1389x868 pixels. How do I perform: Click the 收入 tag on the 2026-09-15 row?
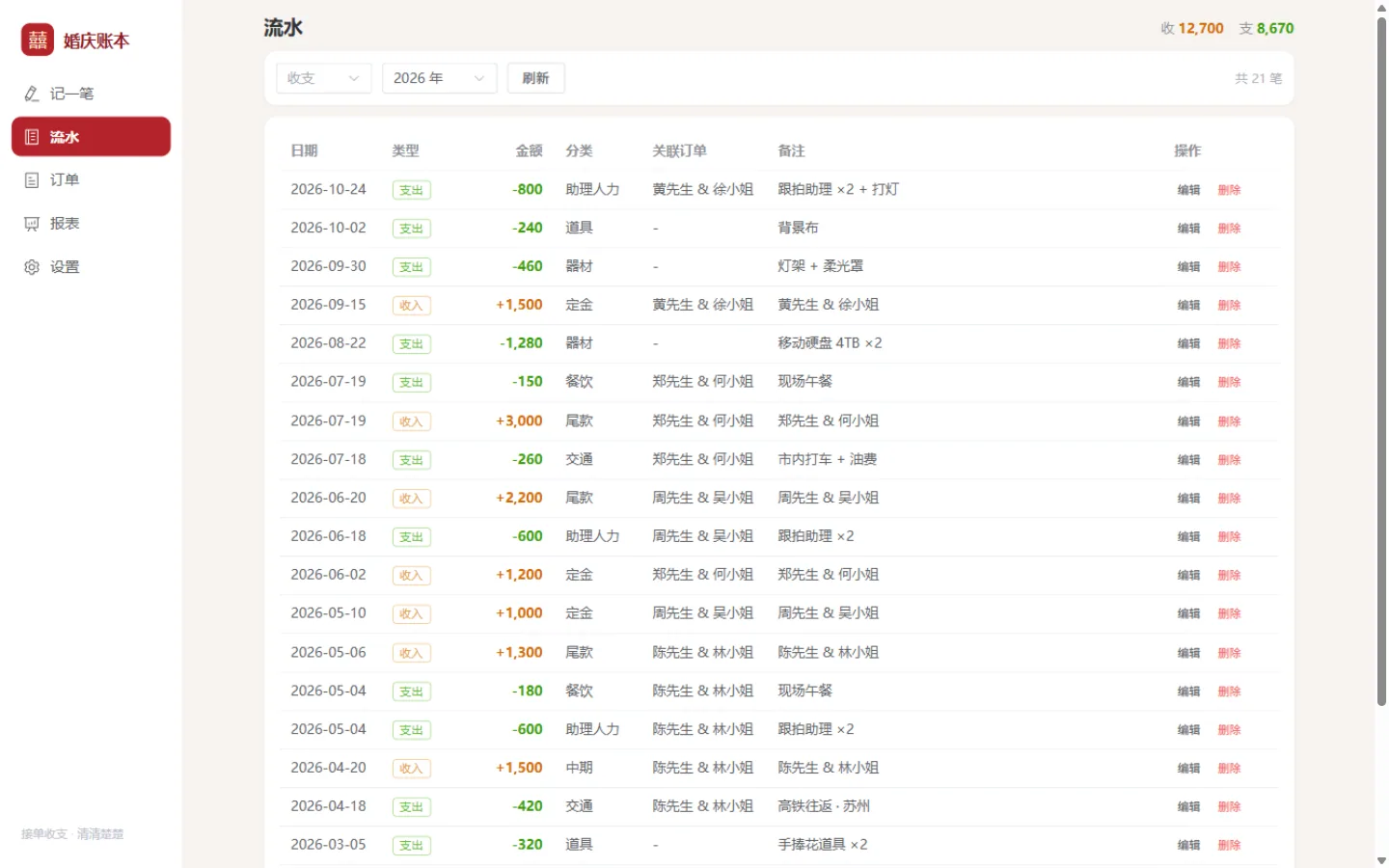(412, 306)
